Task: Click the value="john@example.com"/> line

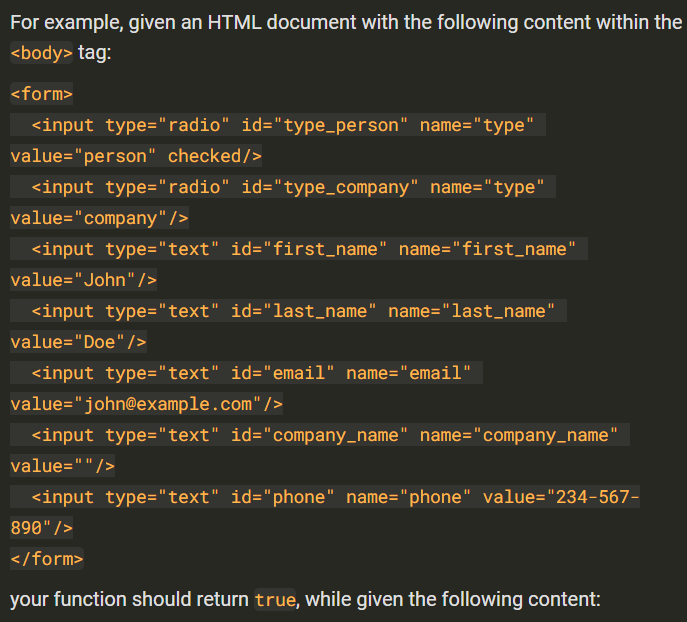Action: coord(146,403)
